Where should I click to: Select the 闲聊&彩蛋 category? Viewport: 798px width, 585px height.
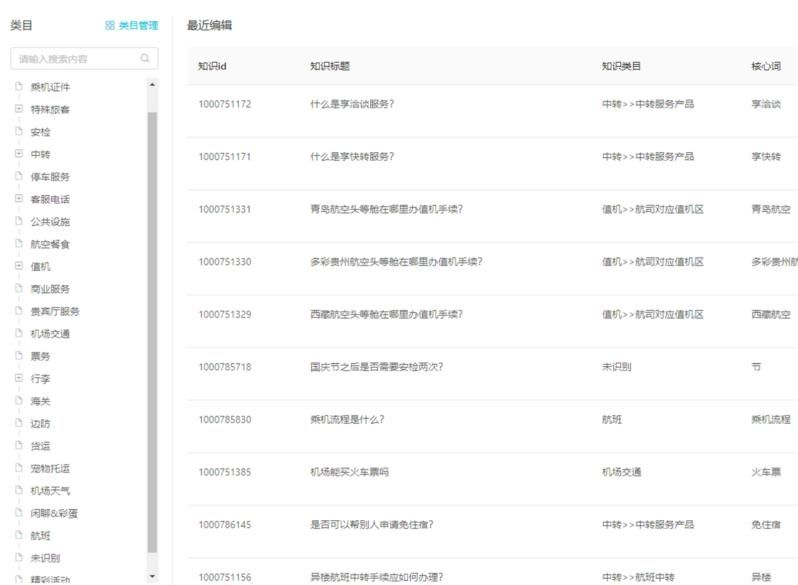click(x=50, y=513)
